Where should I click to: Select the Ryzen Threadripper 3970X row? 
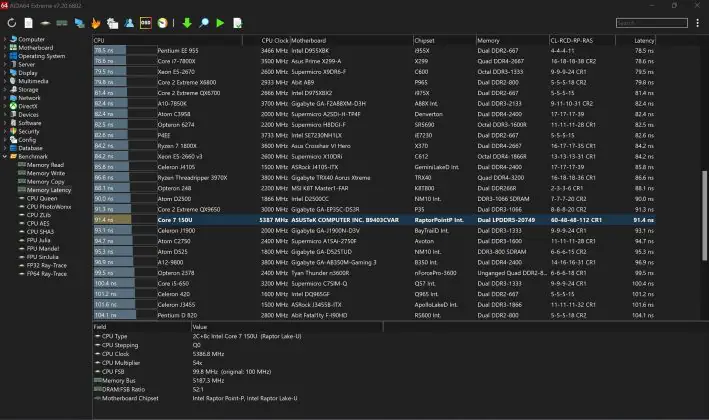[374, 178]
